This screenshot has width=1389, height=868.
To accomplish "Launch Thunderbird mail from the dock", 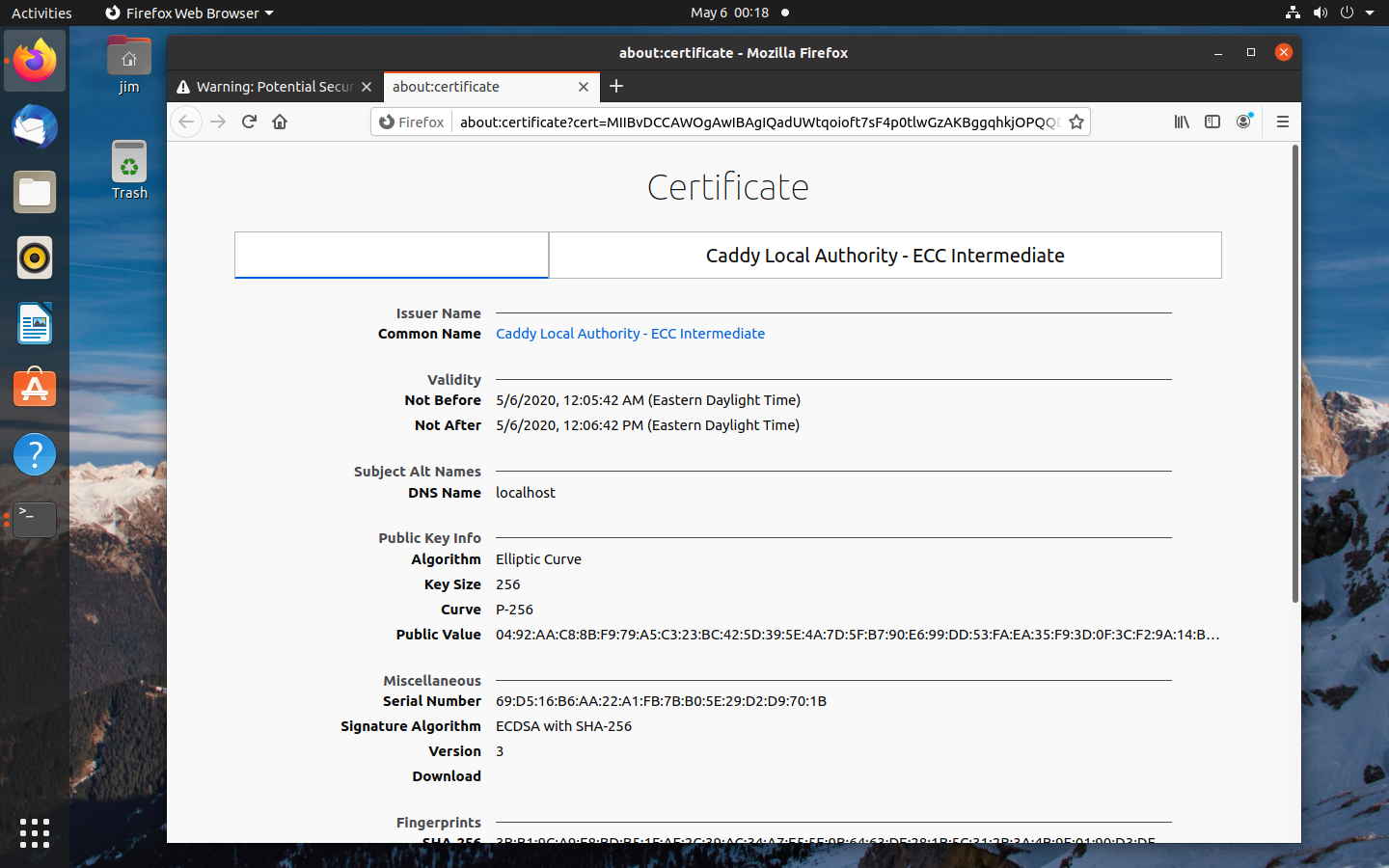I will (x=35, y=126).
